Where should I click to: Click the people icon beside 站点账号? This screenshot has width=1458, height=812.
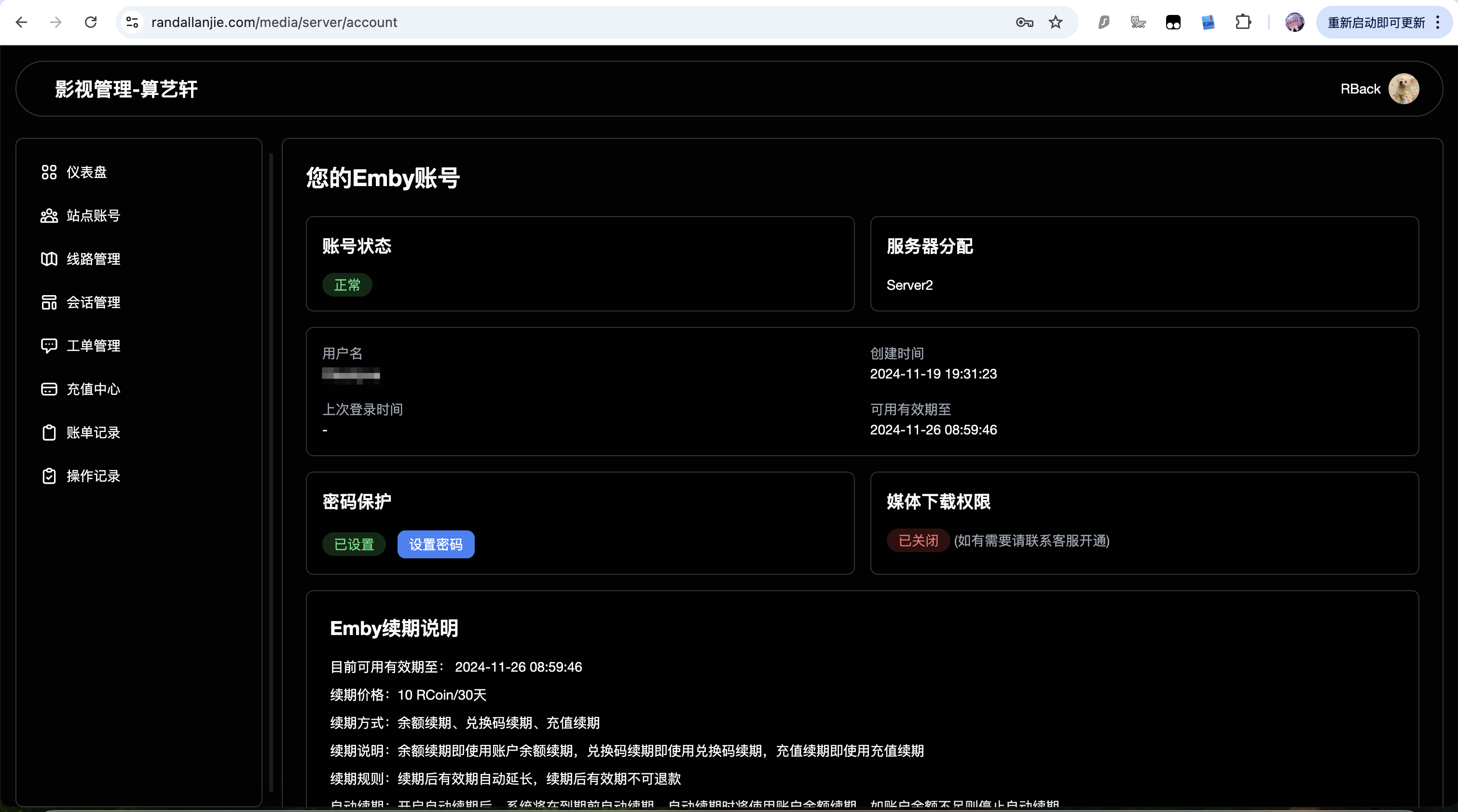click(x=49, y=216)
